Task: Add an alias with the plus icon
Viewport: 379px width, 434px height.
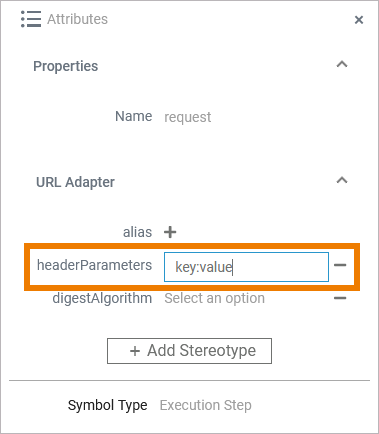Action: coord(170,232)
